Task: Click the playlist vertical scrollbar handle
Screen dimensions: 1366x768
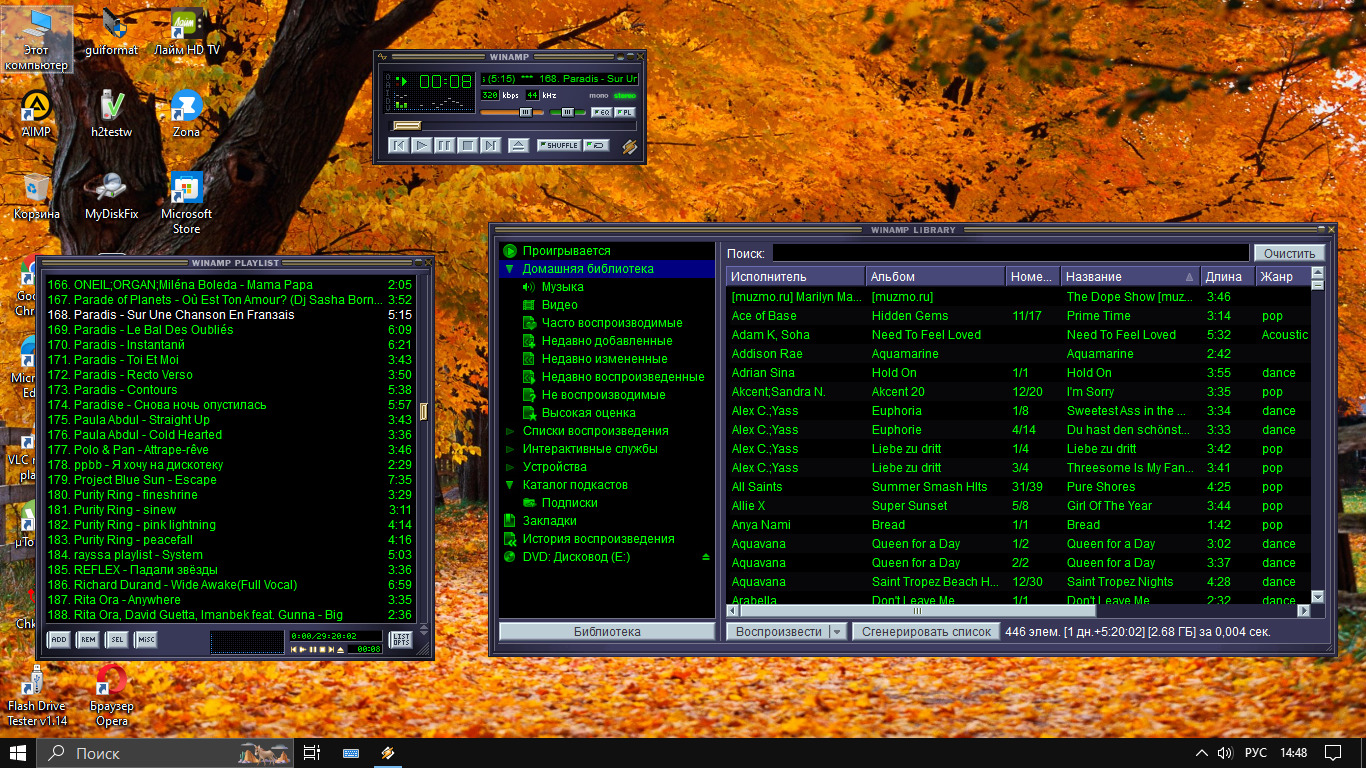Action: 424,411
